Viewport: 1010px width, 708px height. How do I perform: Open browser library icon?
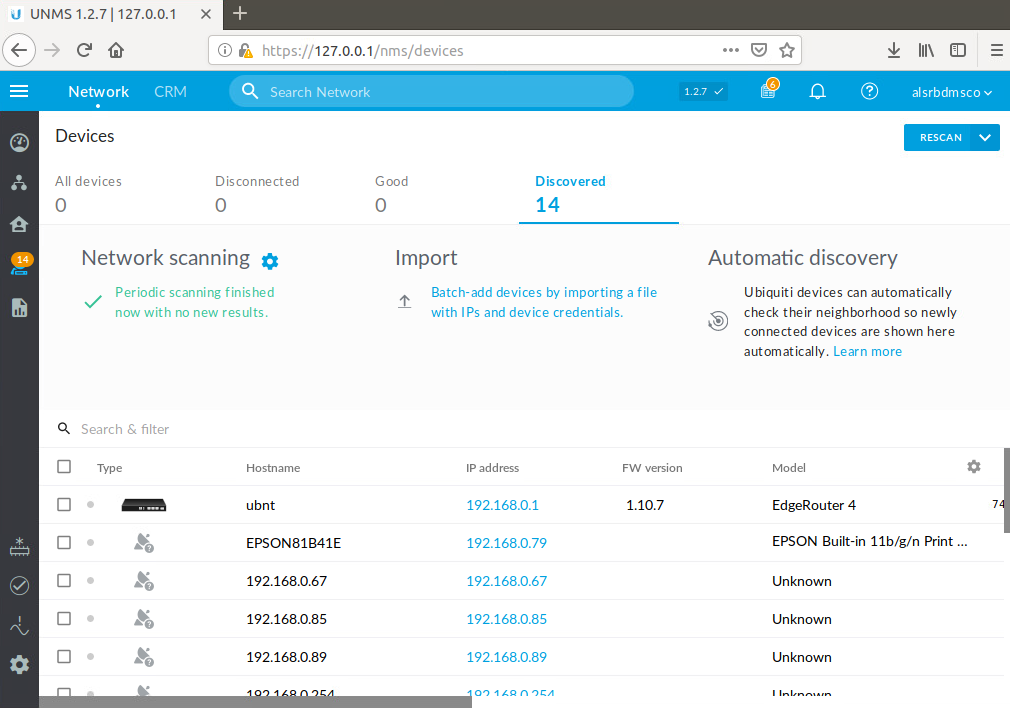pos(926,50)
